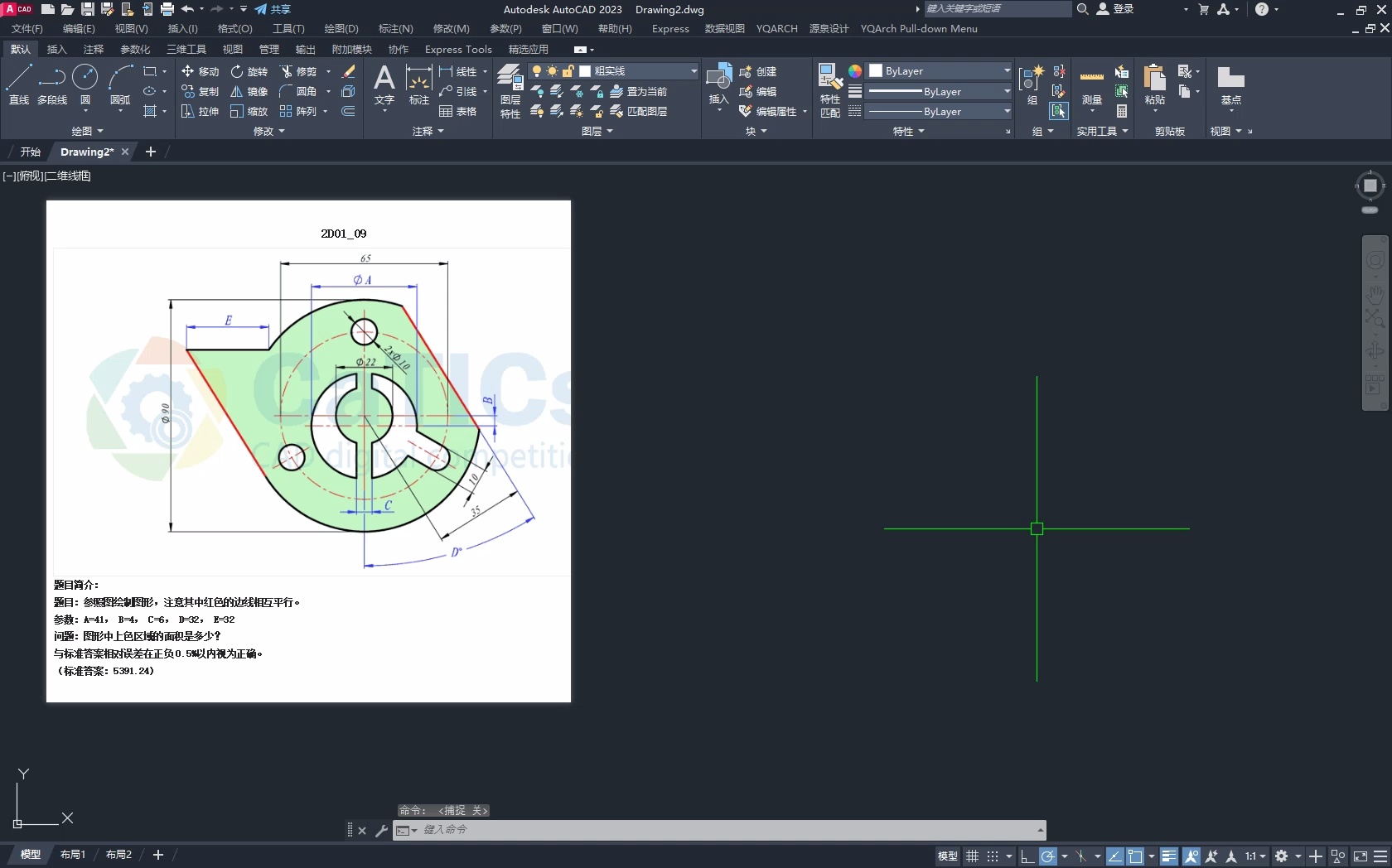The image size is (1392, 868).
Task: Click the 共享 share button
Action: tap(273, 9)
